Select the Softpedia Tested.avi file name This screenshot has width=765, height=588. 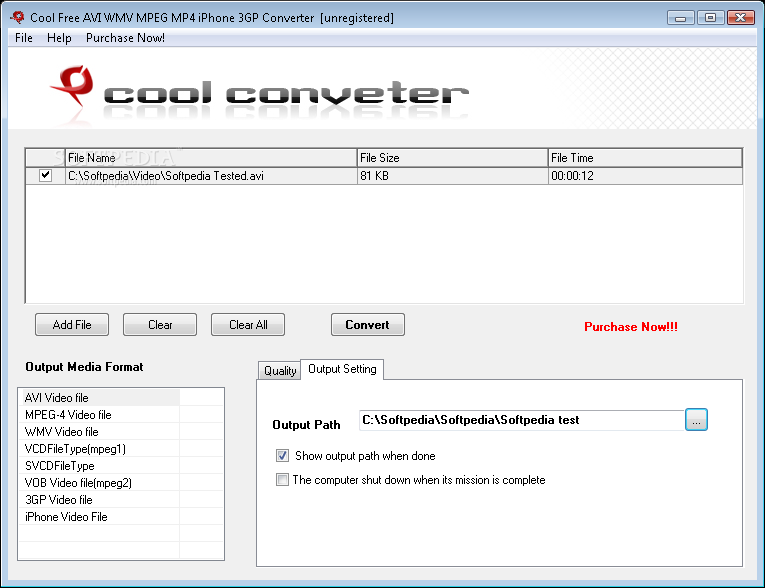[166, 176]
